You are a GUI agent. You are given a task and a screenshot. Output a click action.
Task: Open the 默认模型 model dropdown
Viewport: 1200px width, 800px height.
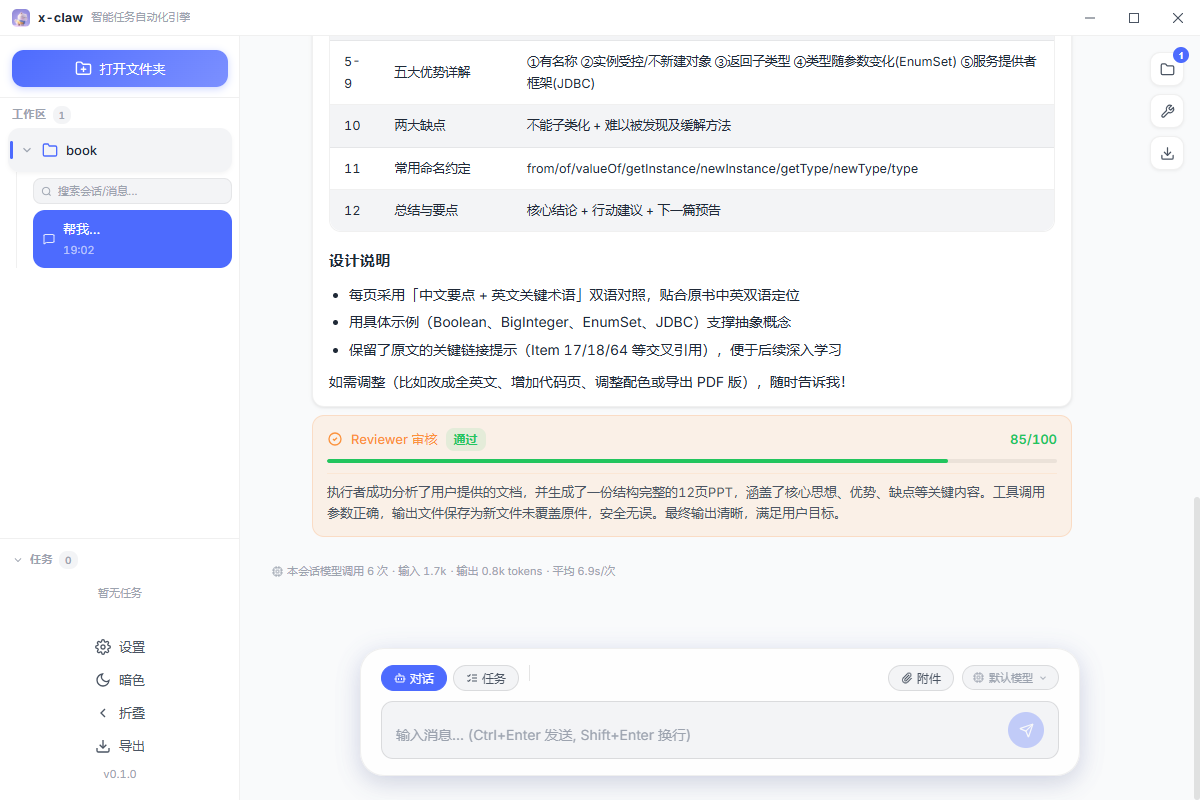click(x=1010, y=678)
